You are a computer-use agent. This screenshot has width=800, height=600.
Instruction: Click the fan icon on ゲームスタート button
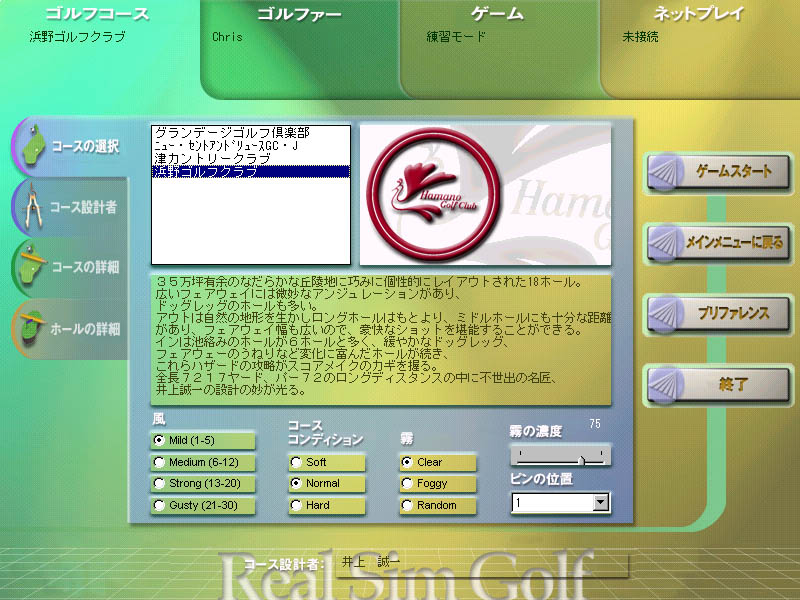point(666,172)
